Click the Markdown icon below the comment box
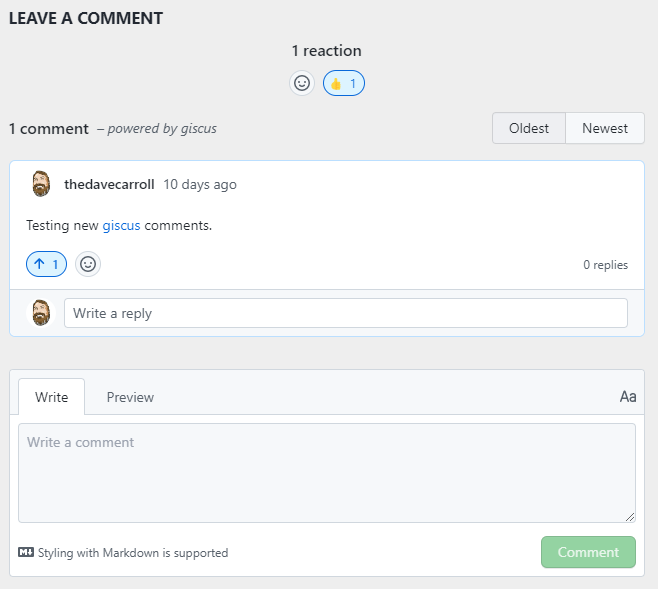This screenshot has height=589, width=658. (x=26, y=552)
